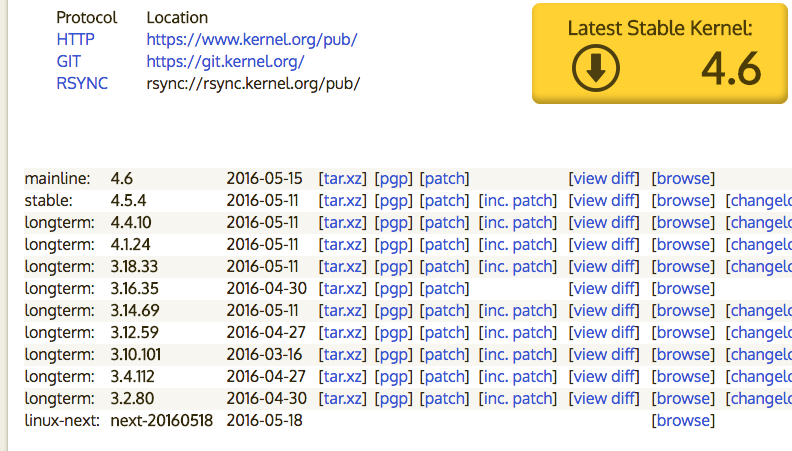The width and height of the screenshot is (792, 451).
Task: Browse the mainline 4.6 tree
Action: [x=683, y=179]
